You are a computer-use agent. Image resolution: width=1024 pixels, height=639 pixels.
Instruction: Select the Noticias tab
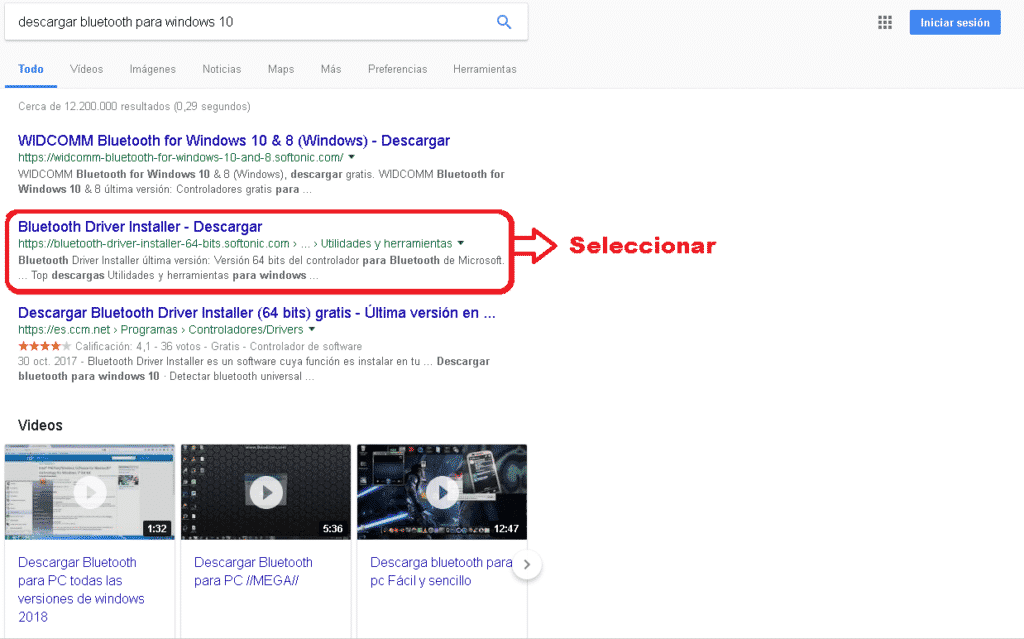pyautogui.click(x=221, y=69)
